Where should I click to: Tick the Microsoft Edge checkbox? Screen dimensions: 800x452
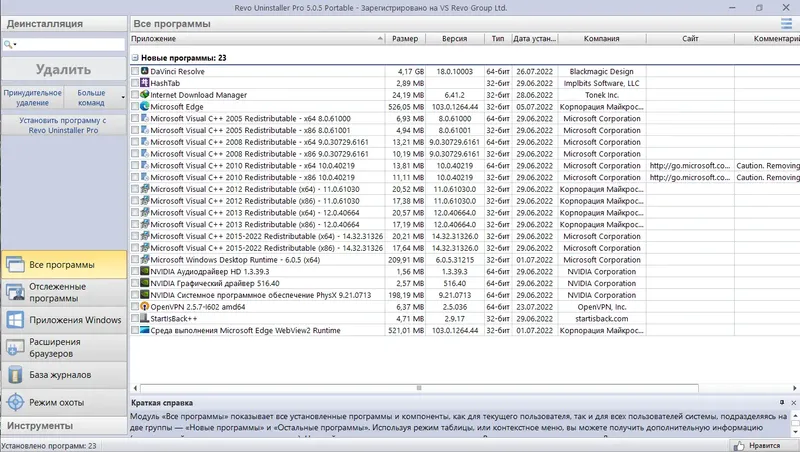coord(135,107)
